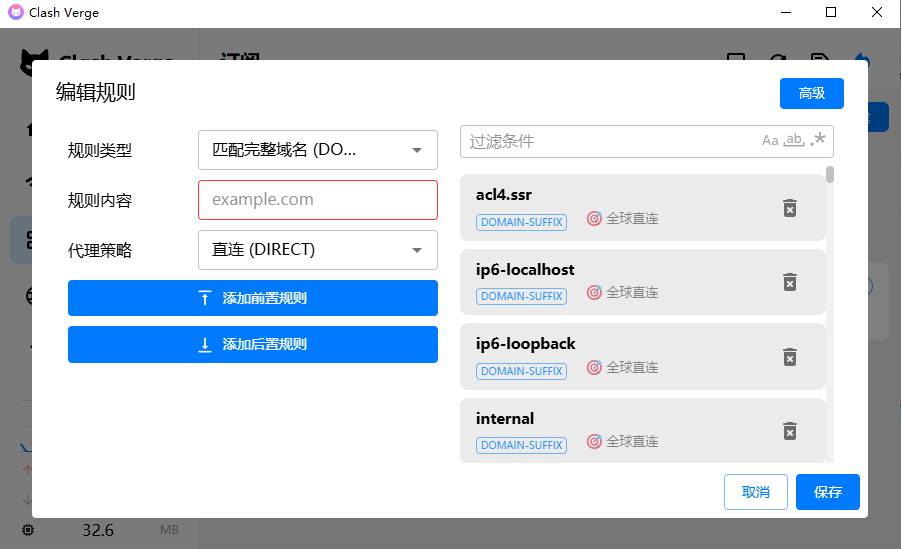901x549 pixels.
Task: Click 保存 to save rules
Action: pos(827,492)
